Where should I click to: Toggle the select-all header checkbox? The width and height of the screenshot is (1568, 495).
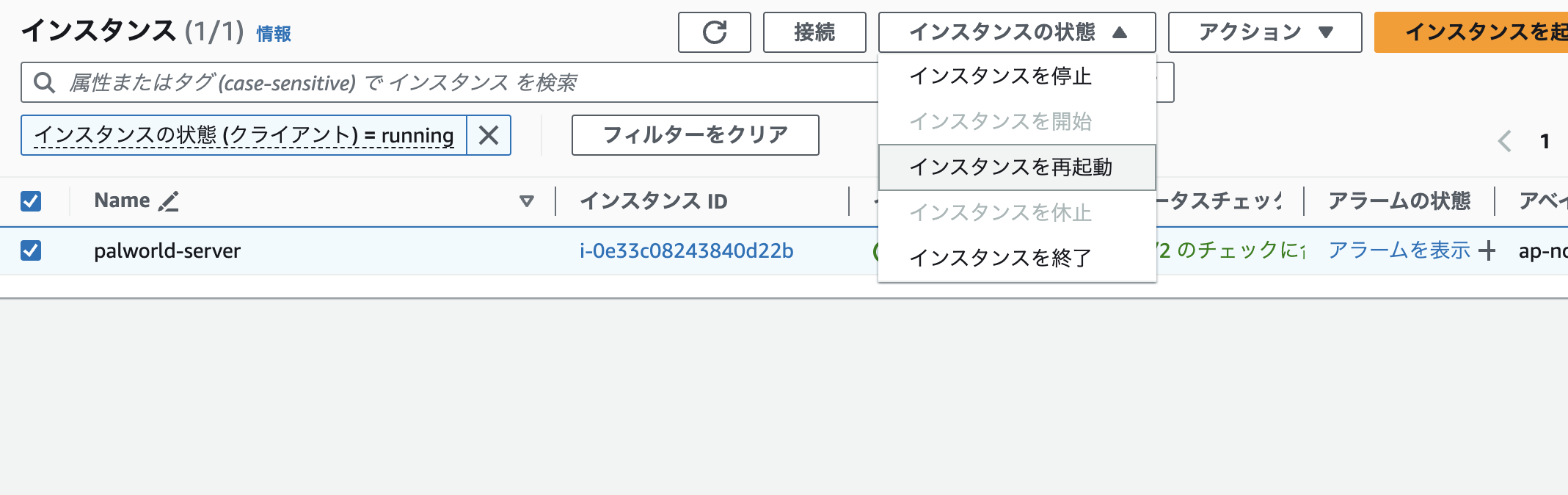pos(31,201)
